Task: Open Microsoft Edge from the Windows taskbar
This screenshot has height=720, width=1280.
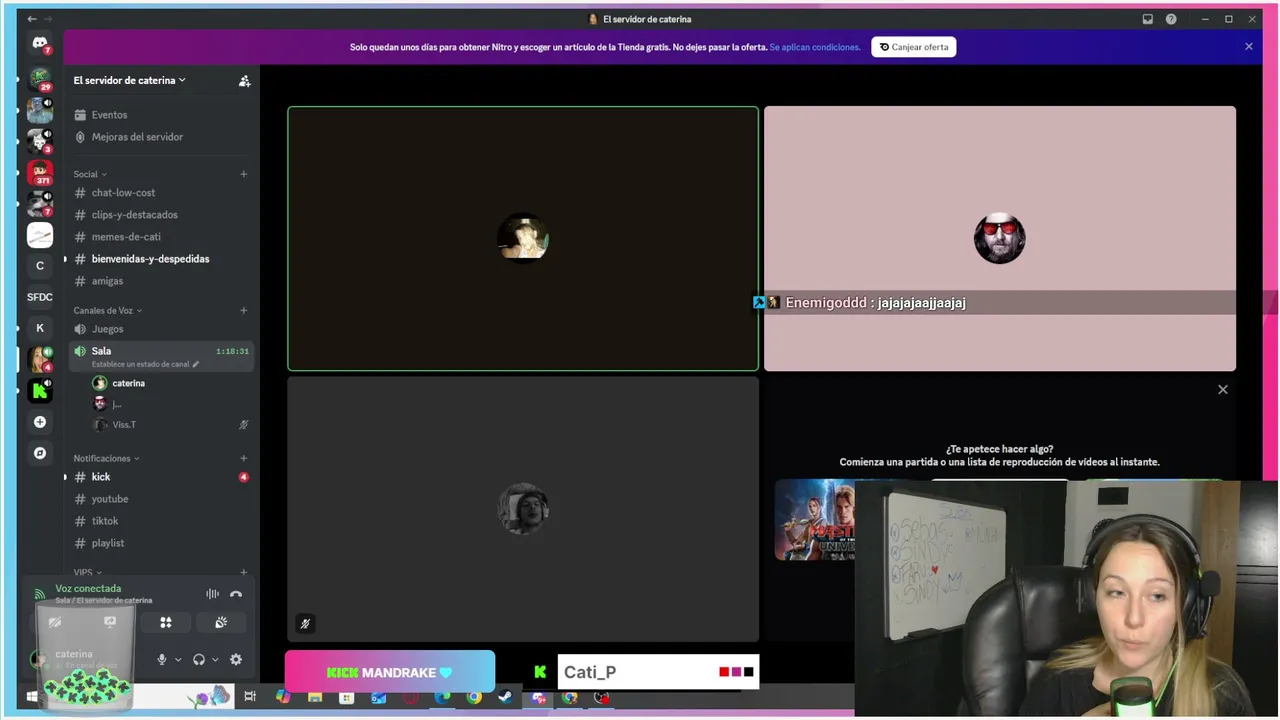Action: tap(442, 697)
